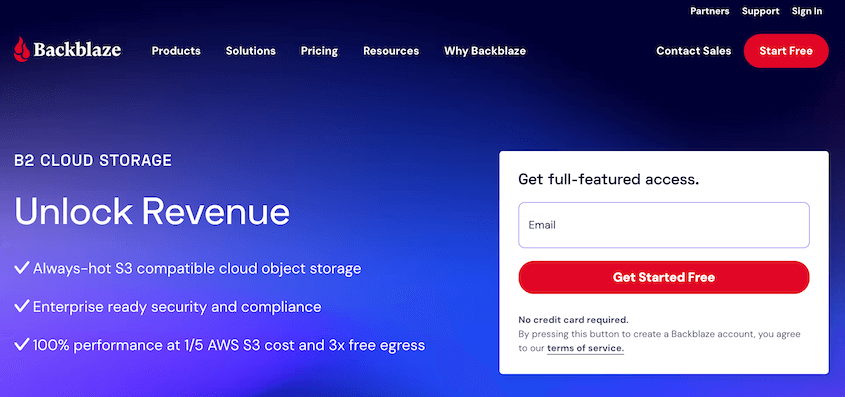Click the red Start Free button
845x397 pixels.
coord(786,51)
